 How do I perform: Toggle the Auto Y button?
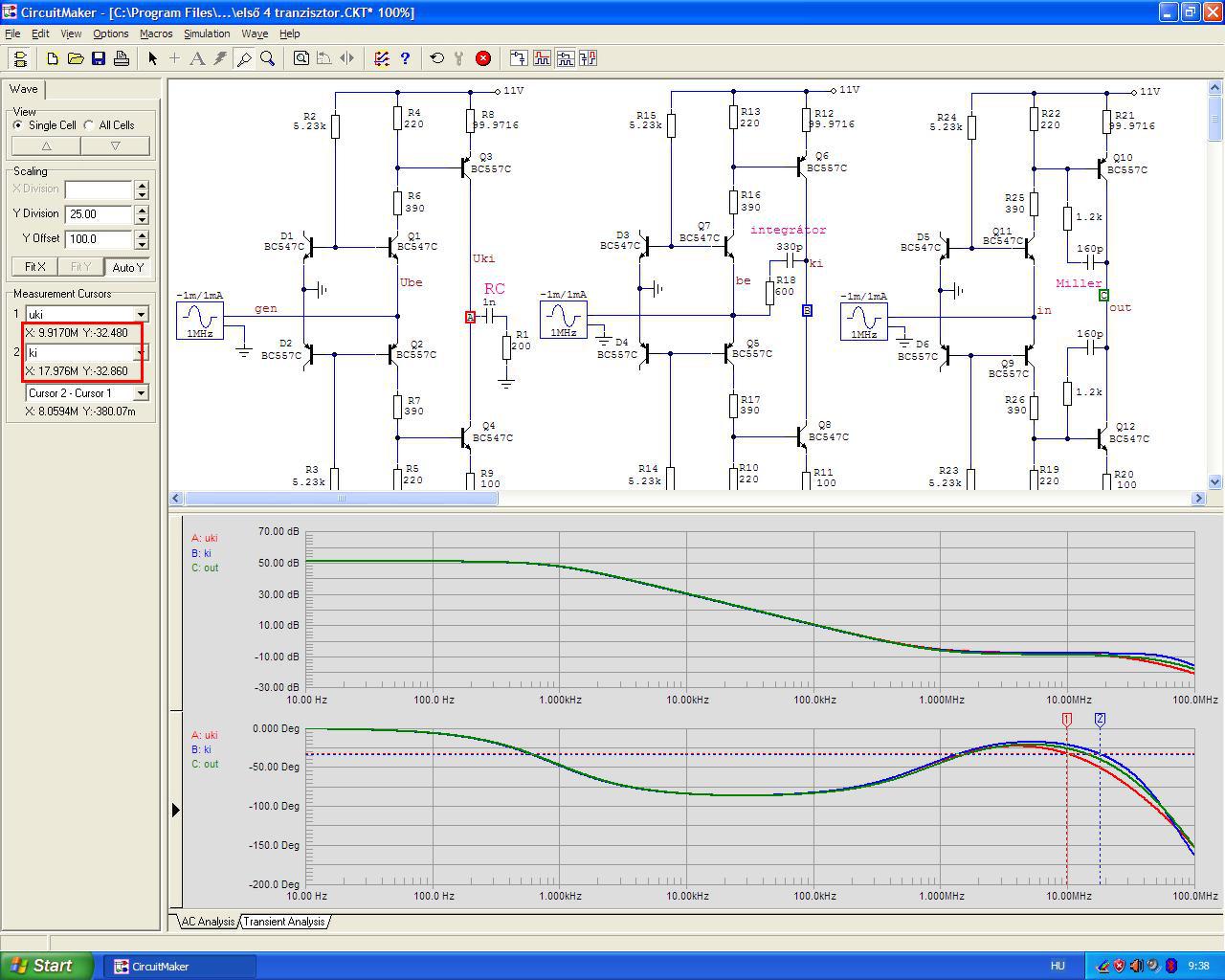tap(127, 267)
